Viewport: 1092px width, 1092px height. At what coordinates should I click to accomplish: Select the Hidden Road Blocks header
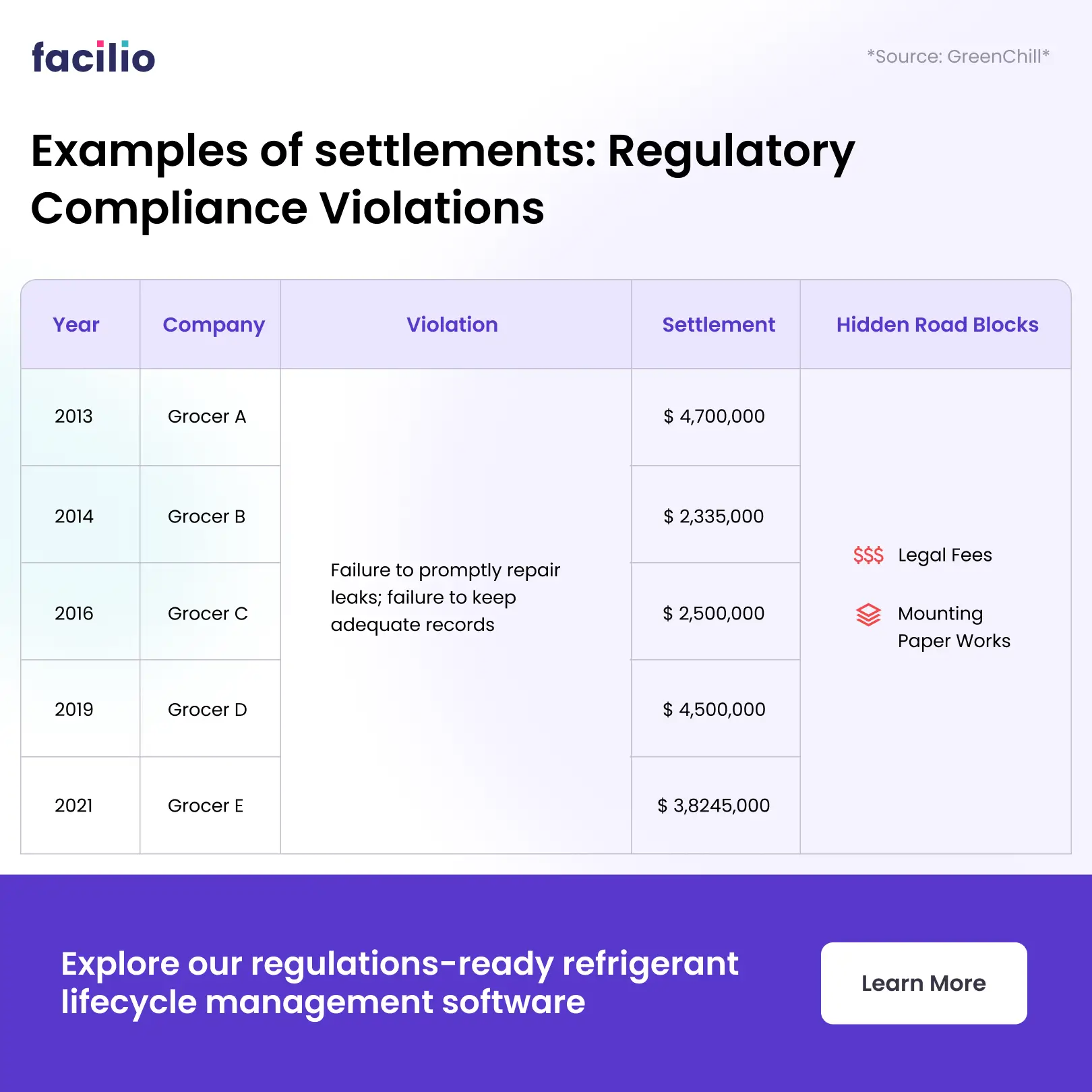pyautogui.click(x=937, y=325)
